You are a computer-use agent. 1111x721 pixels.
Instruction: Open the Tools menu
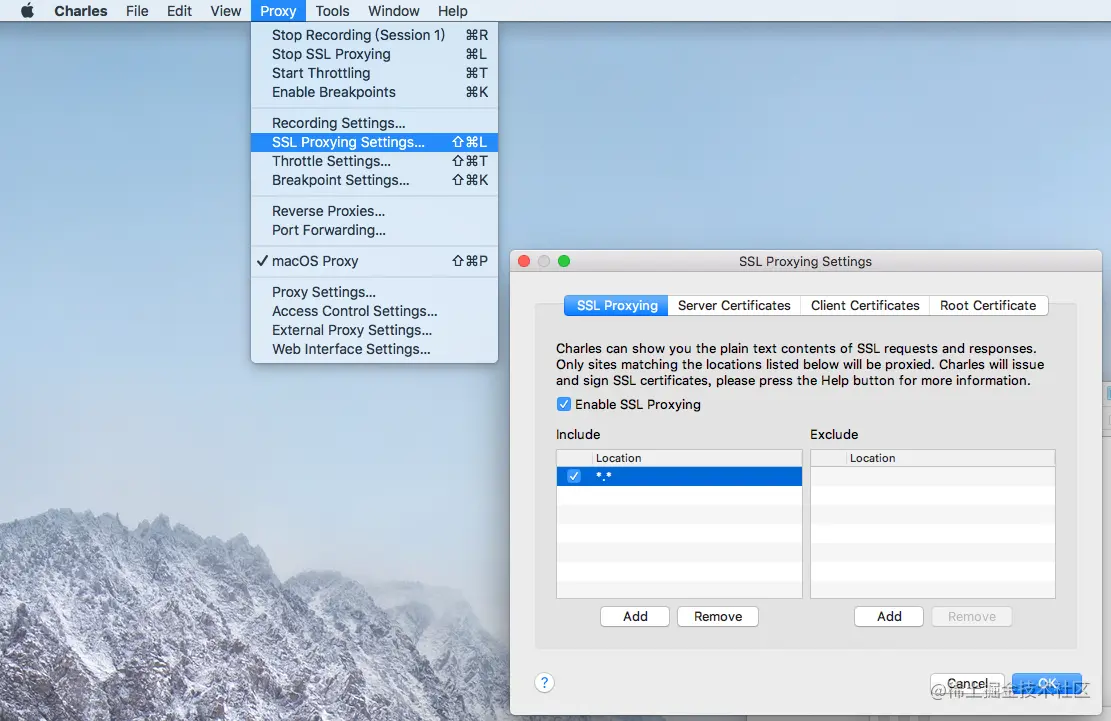(332, 11)
